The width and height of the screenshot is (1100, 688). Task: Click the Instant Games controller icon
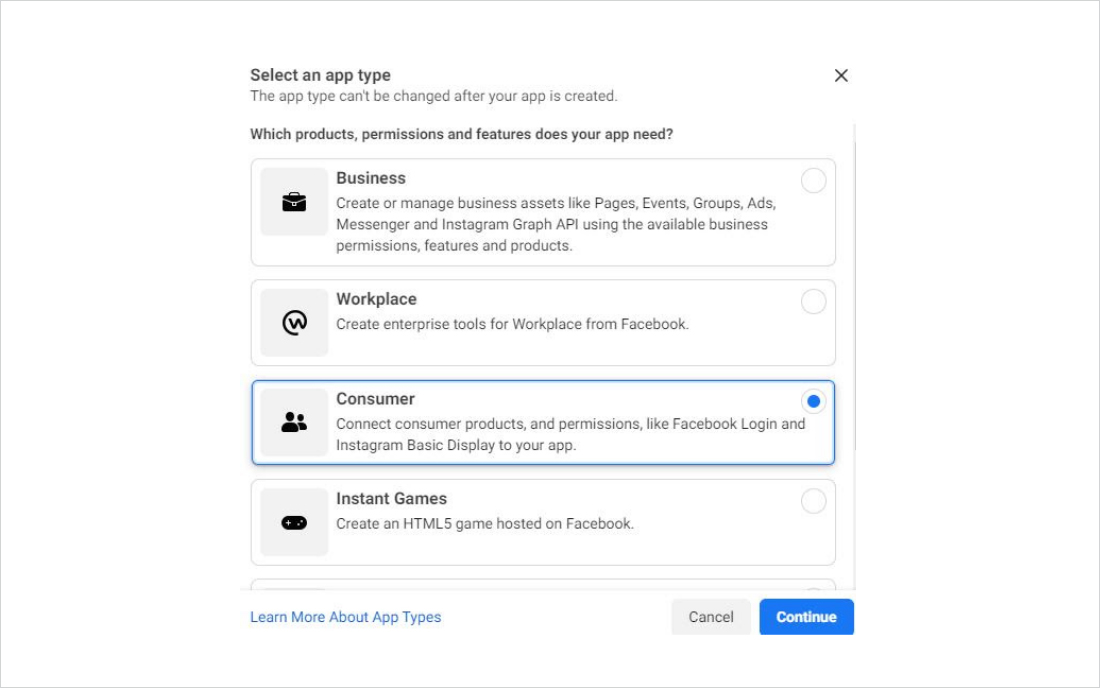(294, 522)
